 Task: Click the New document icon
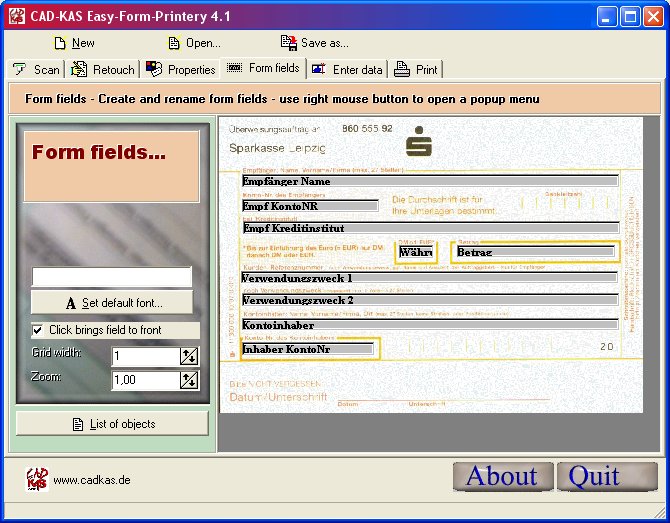[x=60, y=43]
